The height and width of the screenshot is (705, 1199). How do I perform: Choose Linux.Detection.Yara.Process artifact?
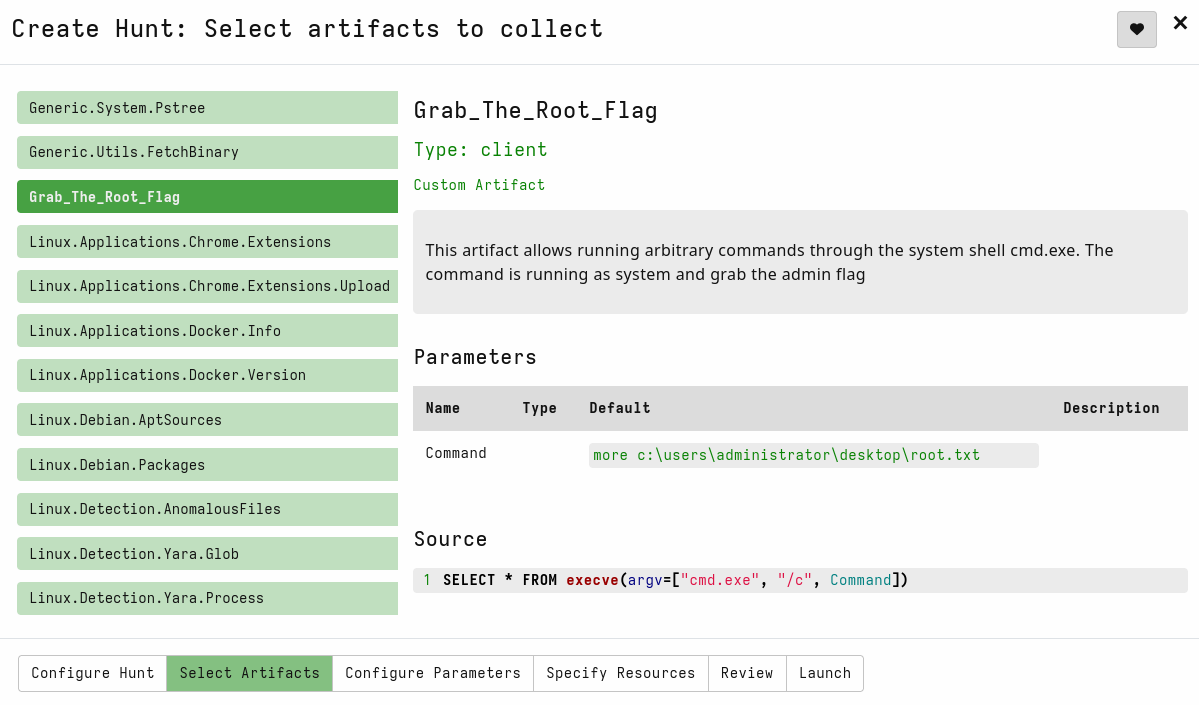click(x=207, y=598)
